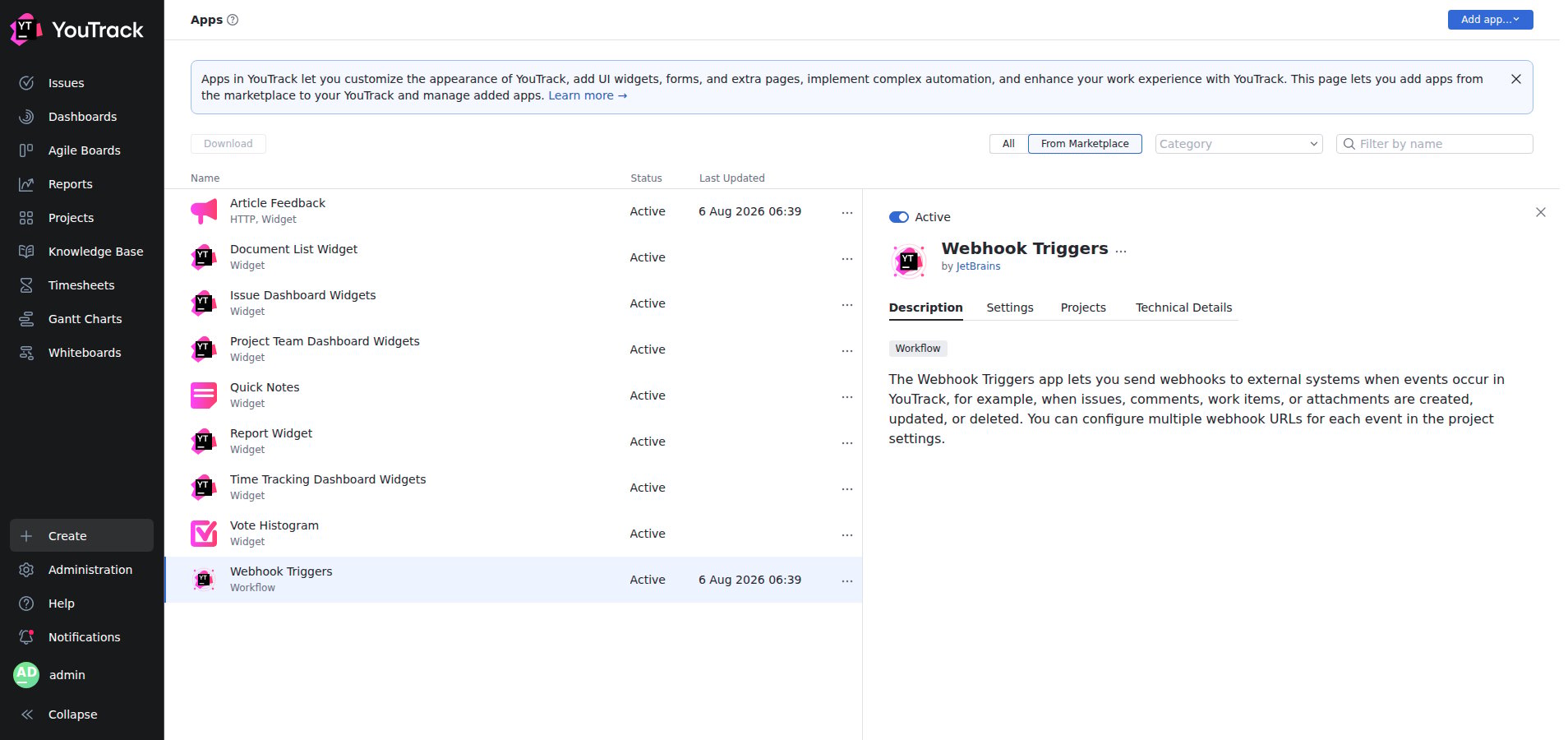Open the Help question mark icon

[x=26, y=604]
